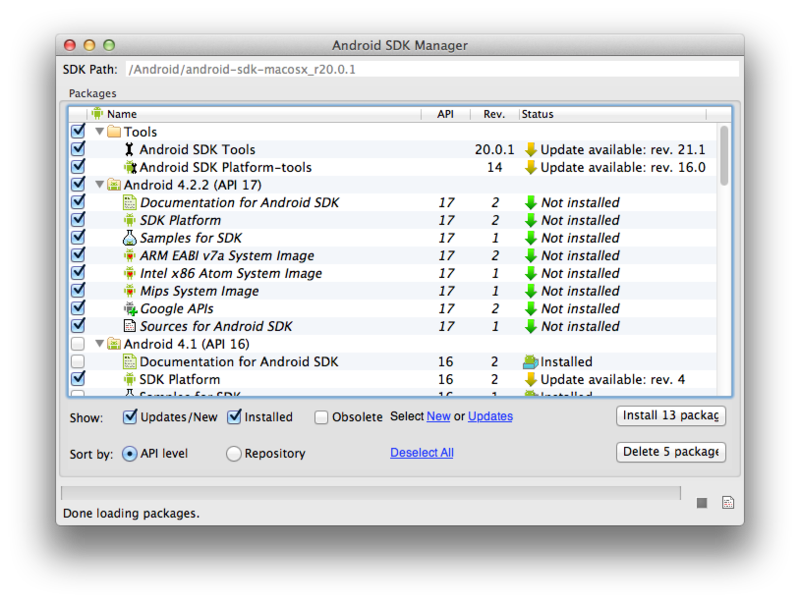The height and width of the screenshot is (603, 800).
Task: Click the API 16 SDK Platform android icon
Action: click(x=130, y=380)
